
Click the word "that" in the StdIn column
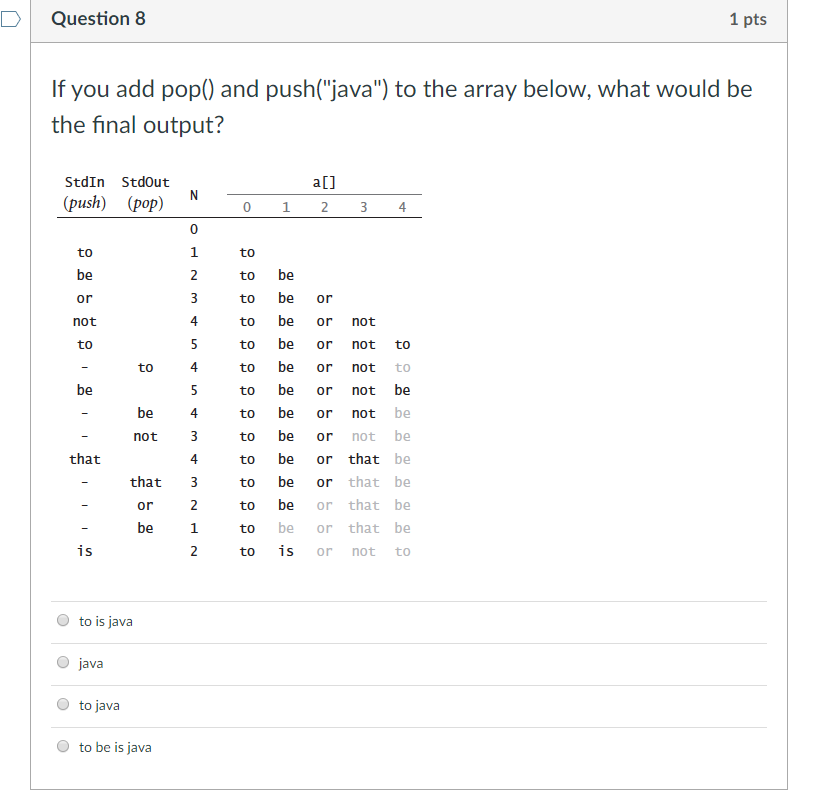(84, 459)
